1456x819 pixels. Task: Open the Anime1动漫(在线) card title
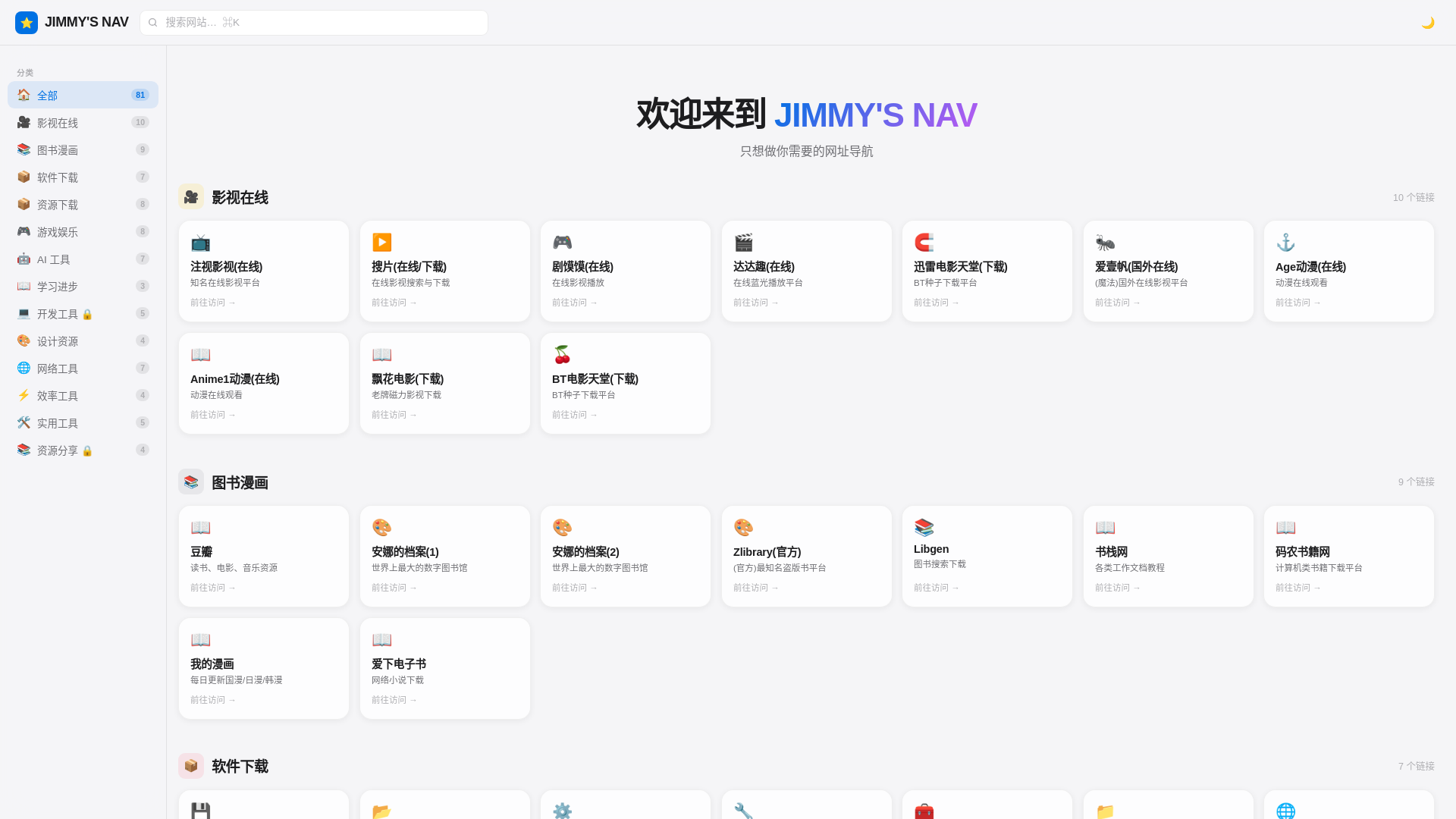[x=235, y=379]
